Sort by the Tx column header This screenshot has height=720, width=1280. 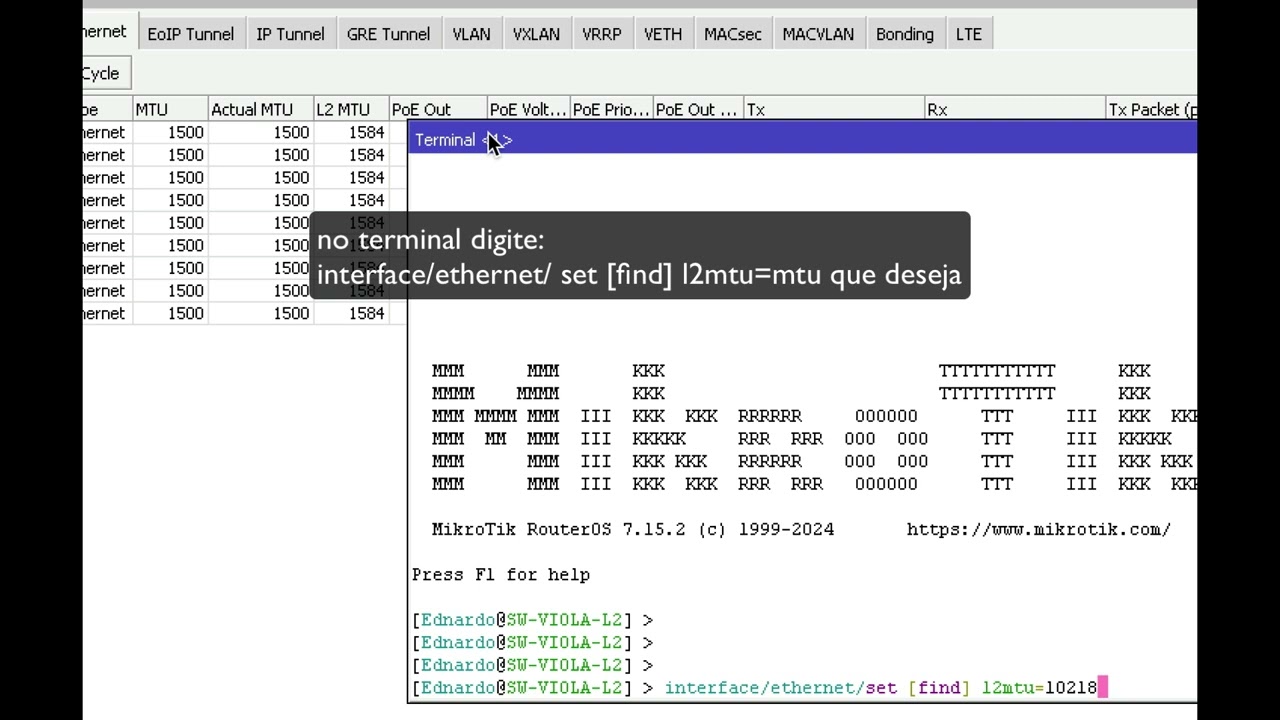[x=834, y=110]
